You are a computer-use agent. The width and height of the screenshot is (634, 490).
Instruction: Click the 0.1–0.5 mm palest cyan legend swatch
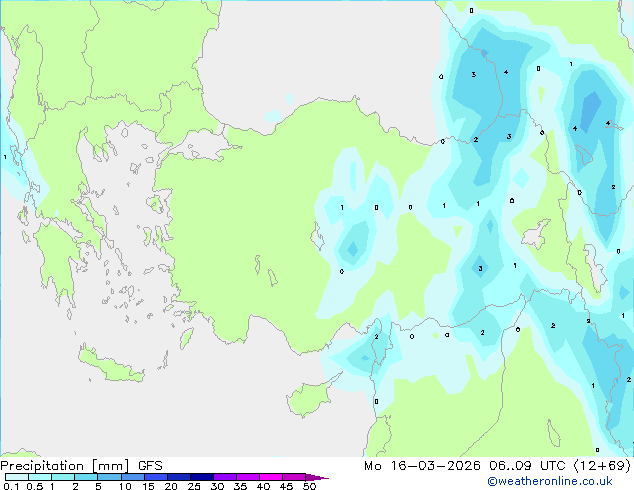coord(17,477)
